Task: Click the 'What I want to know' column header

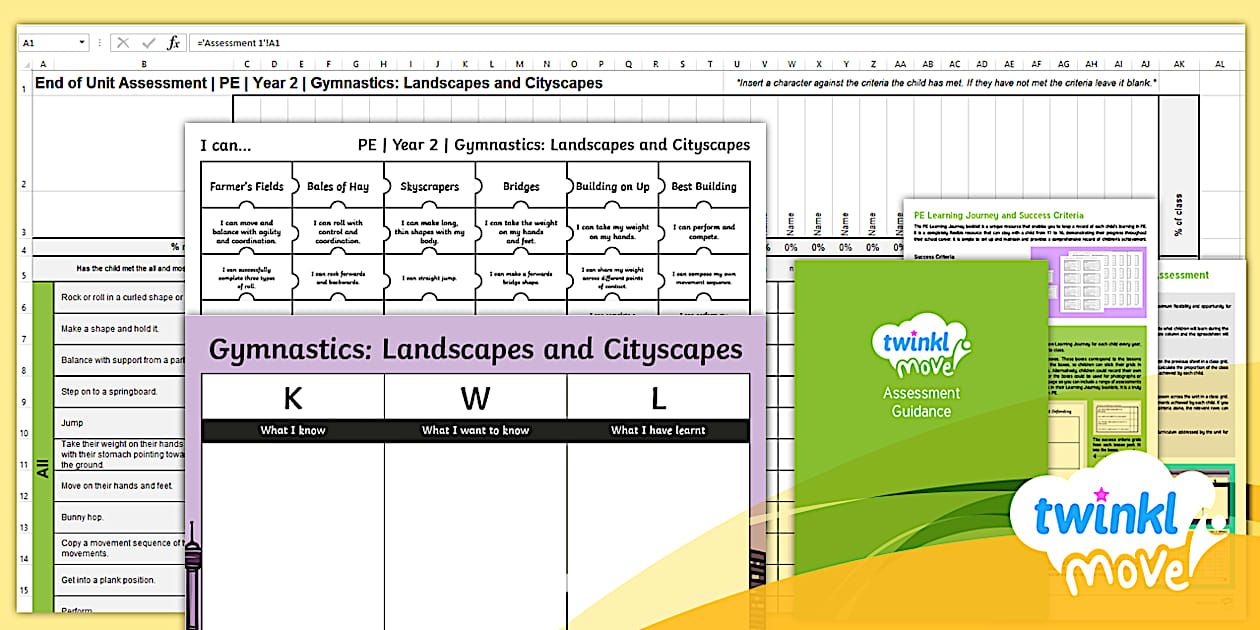Action: coord(475,430)
